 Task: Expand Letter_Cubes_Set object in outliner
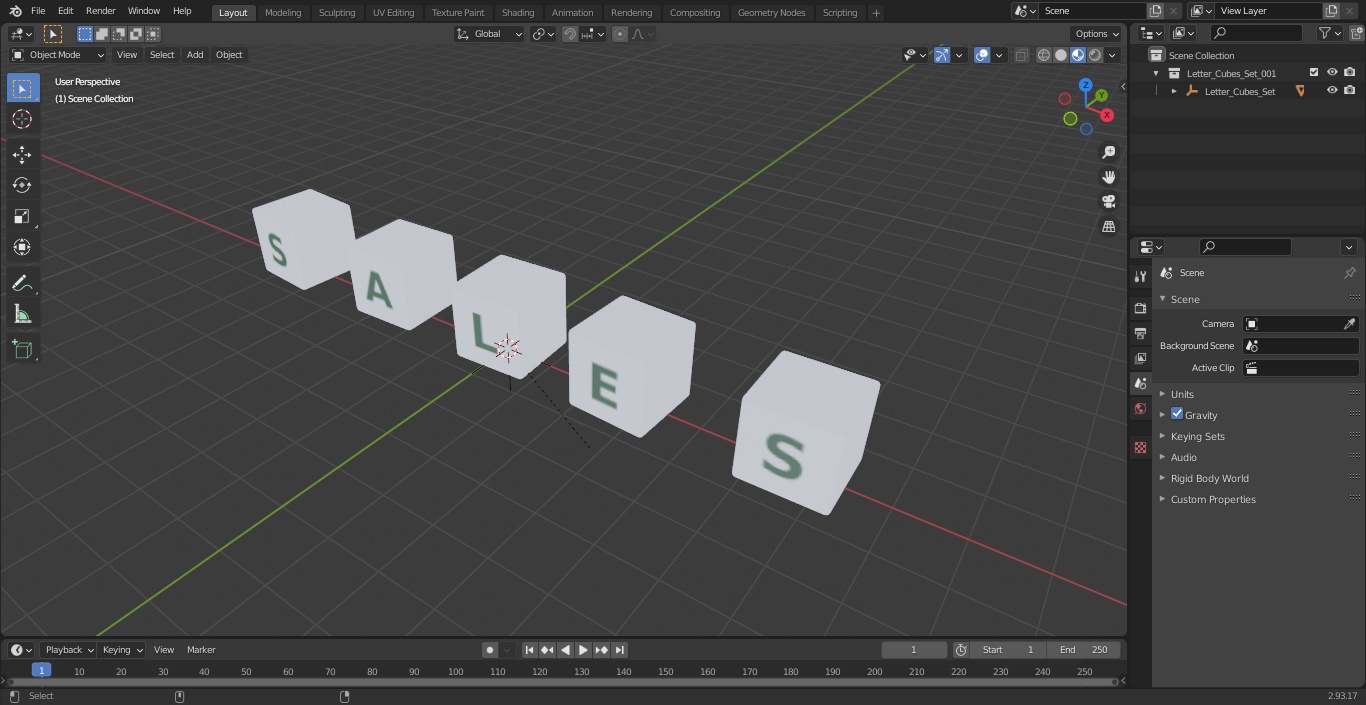click(1174, 91)
